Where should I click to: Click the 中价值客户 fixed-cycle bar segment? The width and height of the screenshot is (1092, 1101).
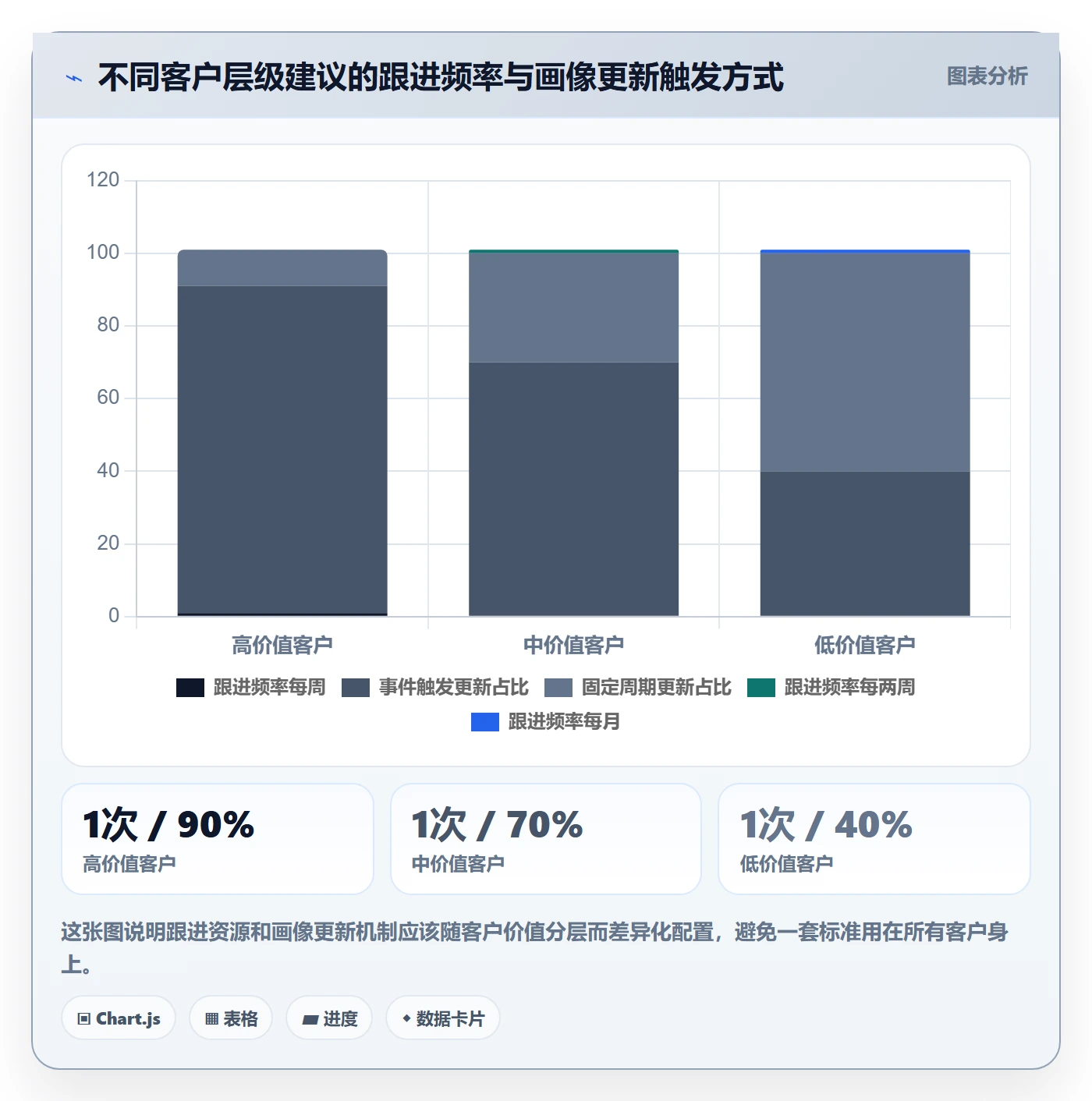(x=573, y=308)
